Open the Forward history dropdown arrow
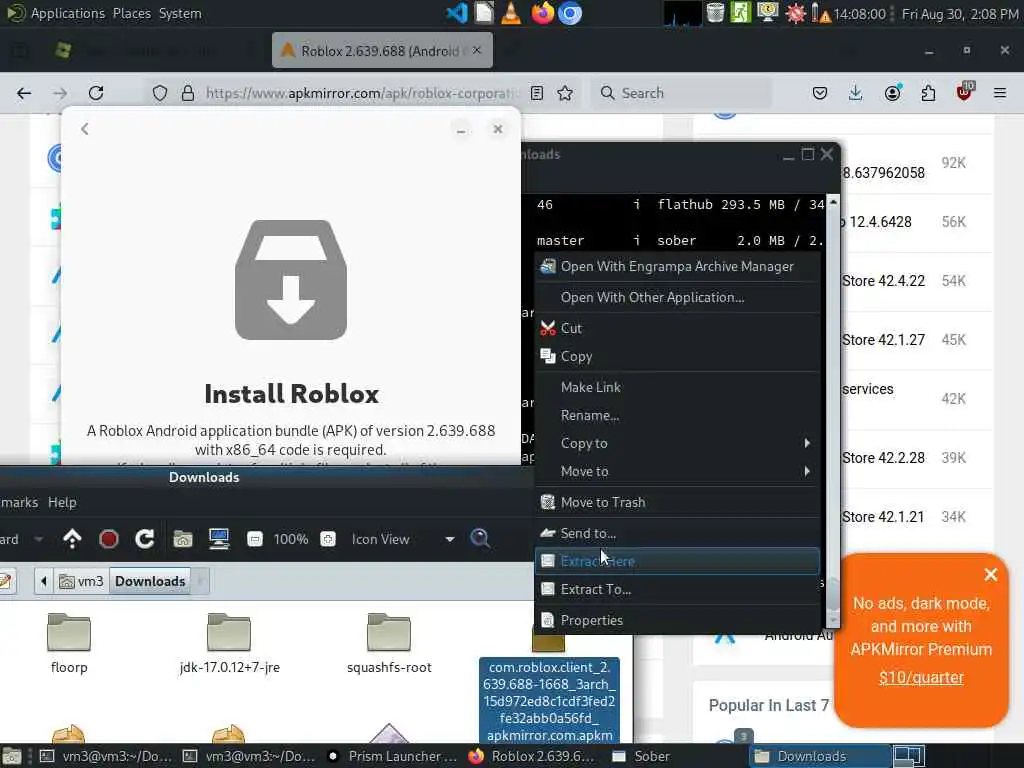 39,539
